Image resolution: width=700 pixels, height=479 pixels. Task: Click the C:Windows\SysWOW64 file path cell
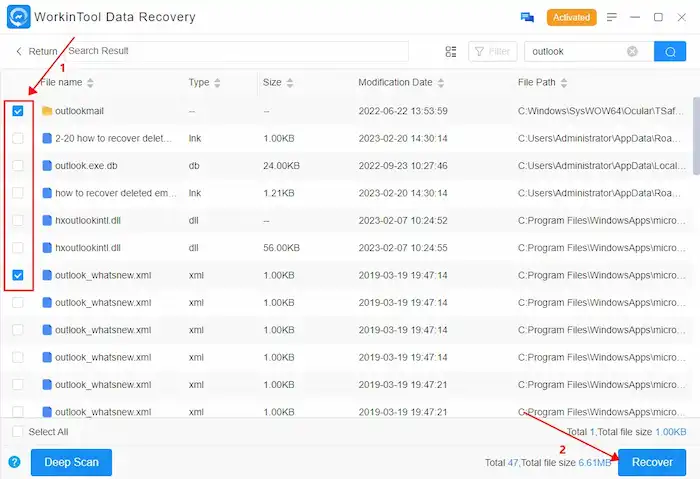coord(600,111)
